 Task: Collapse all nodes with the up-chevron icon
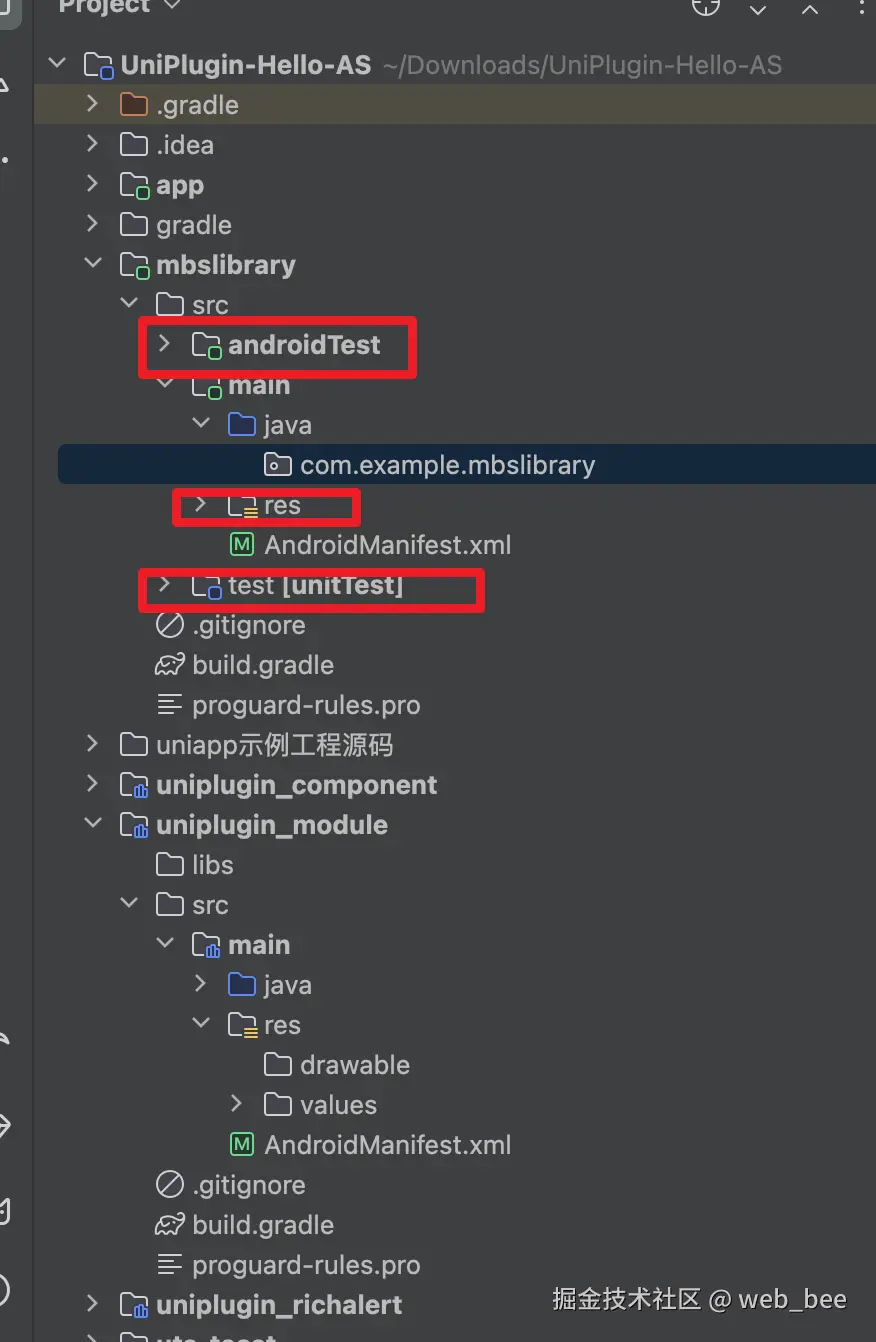pos(810,9)
